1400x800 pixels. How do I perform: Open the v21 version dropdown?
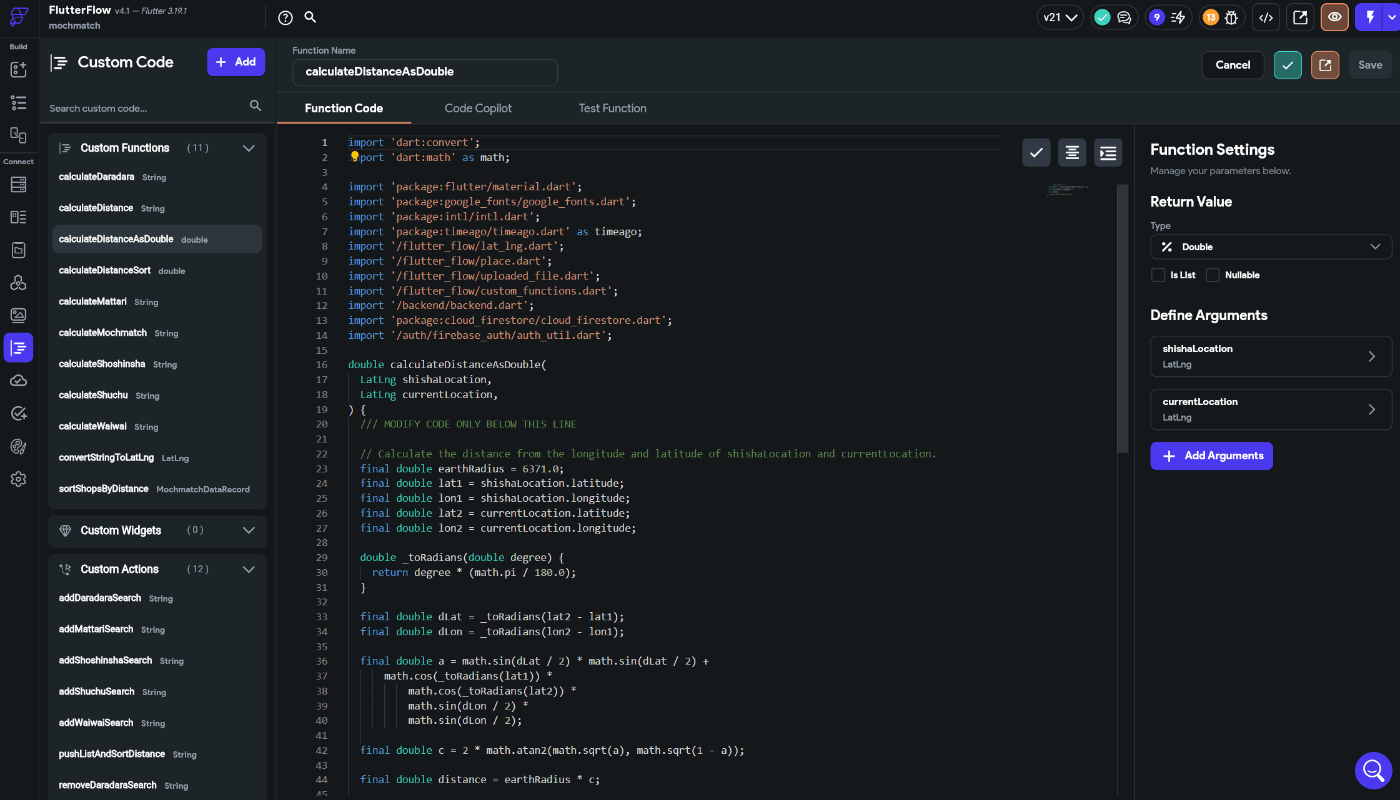[x=1061, y=17]
